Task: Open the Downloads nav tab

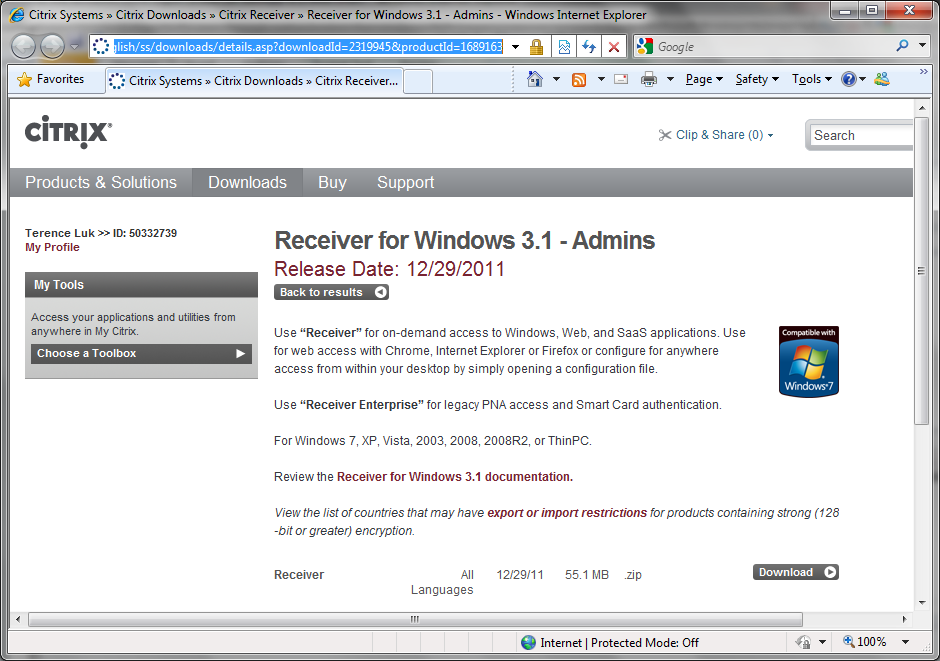Action: tap(247, 182)
